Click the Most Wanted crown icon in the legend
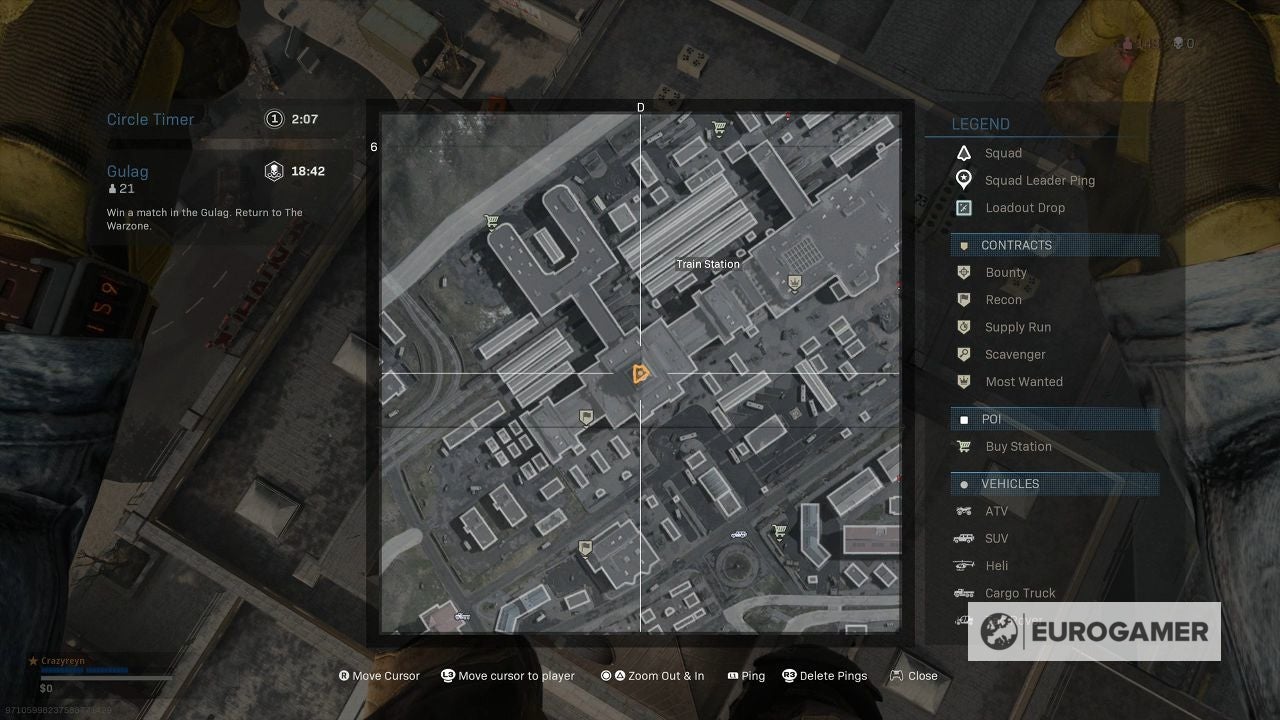Image resolution: width=1280 pixels, height=720 pixels. point(964,381)
